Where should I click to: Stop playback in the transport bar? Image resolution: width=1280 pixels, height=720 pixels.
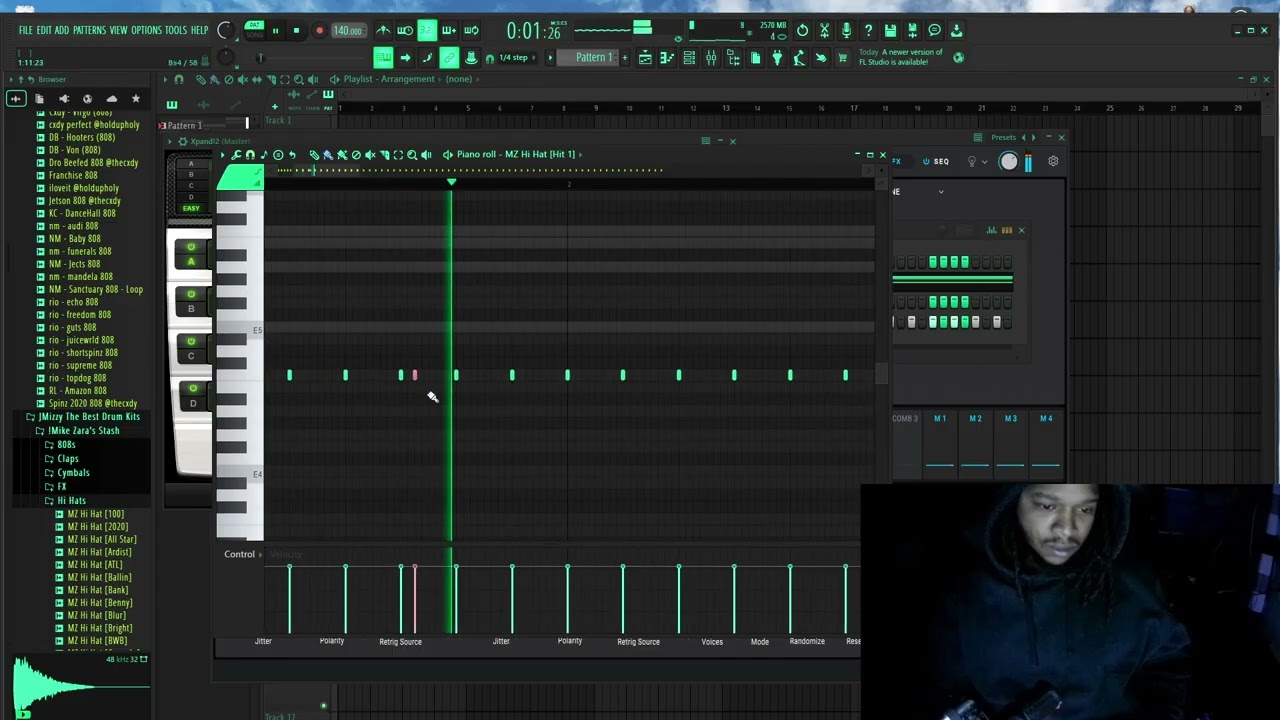pyautogui.click(x=296, y=31)
